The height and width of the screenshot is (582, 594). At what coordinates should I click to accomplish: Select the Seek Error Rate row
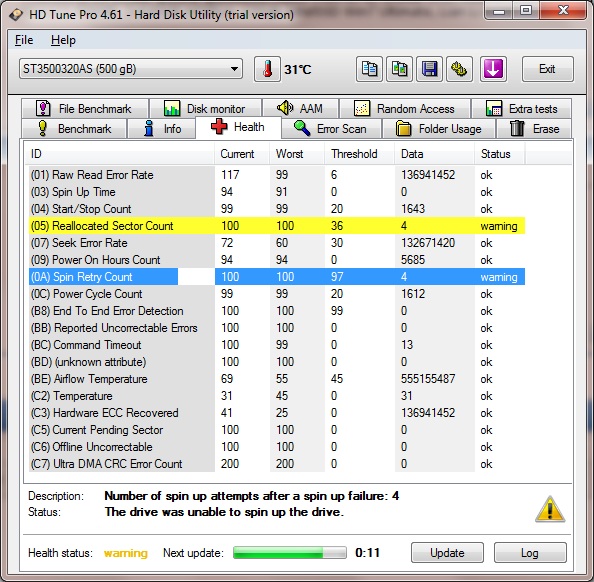point(277,243)
